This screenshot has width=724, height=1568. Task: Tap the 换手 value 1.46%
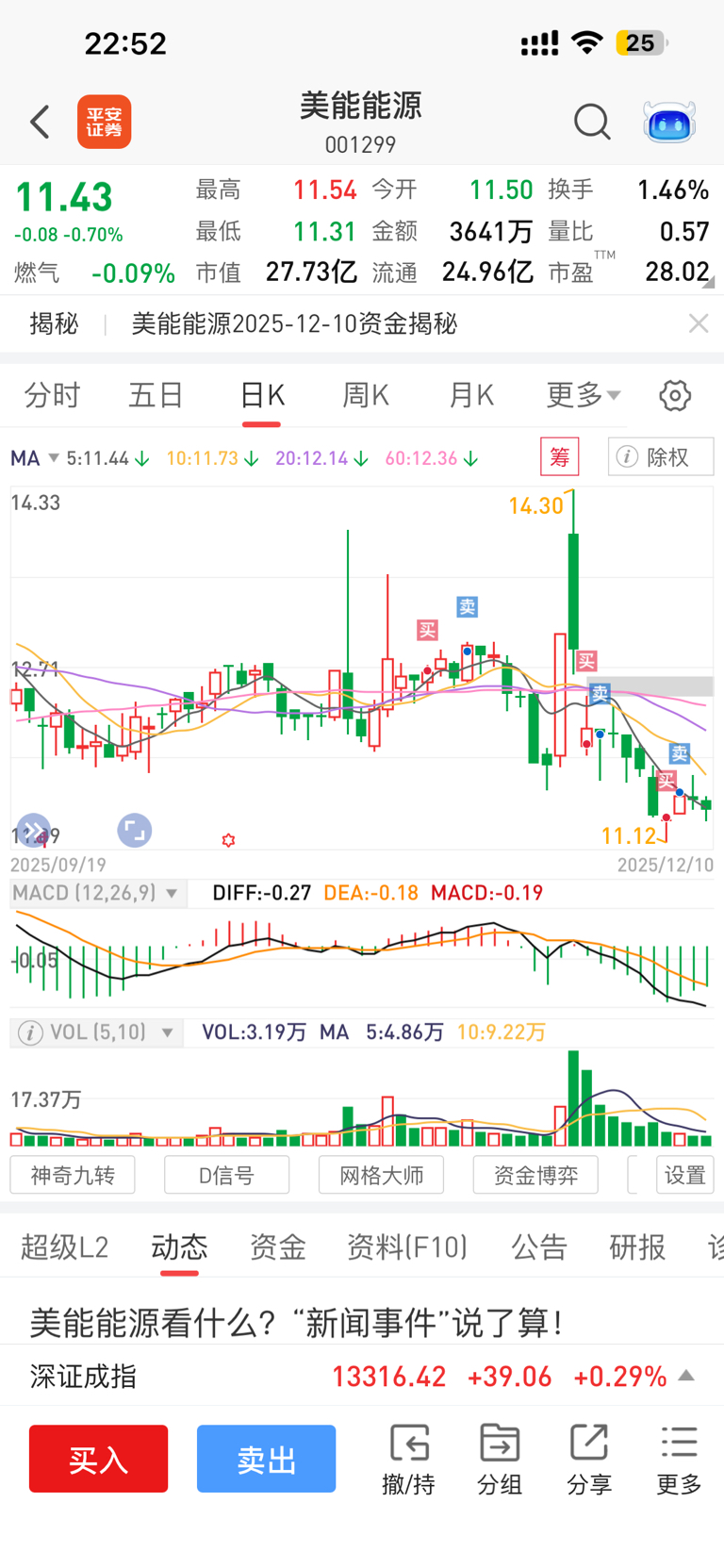click(673, 190)
